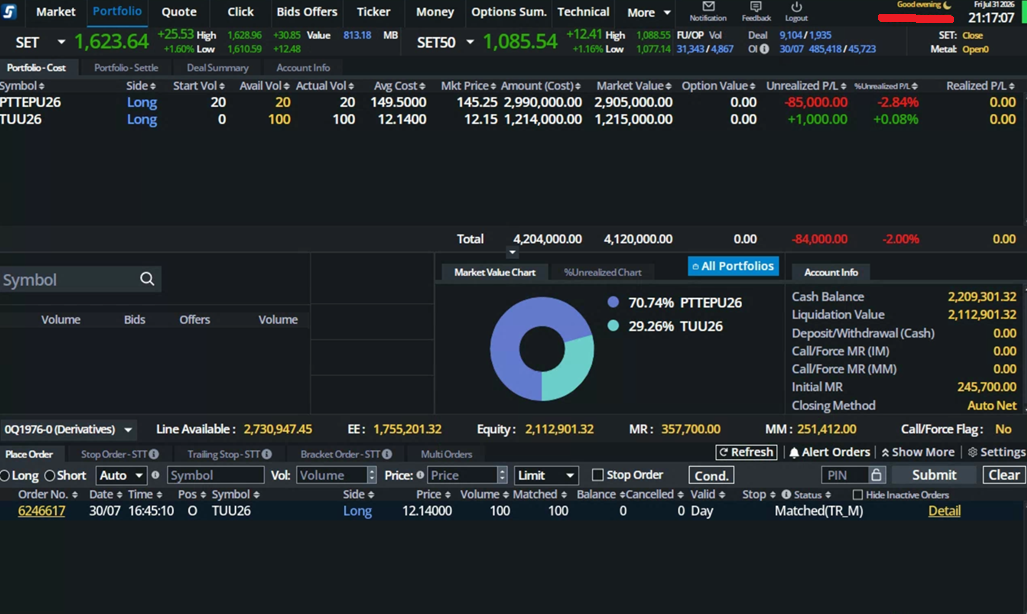Collapse the portfolio panel with the small arrow

coord(512,252)
